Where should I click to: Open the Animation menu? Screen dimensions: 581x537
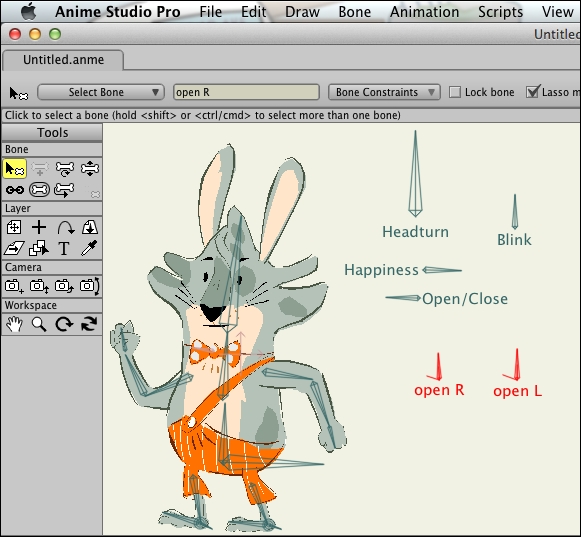[x=425, y=12]
